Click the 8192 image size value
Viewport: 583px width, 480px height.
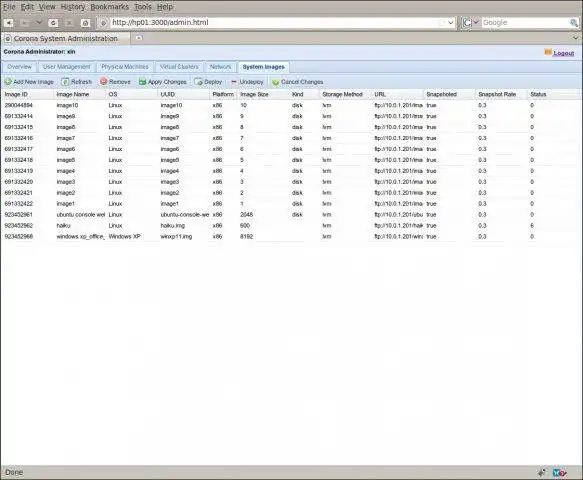[x=247, y=236]
